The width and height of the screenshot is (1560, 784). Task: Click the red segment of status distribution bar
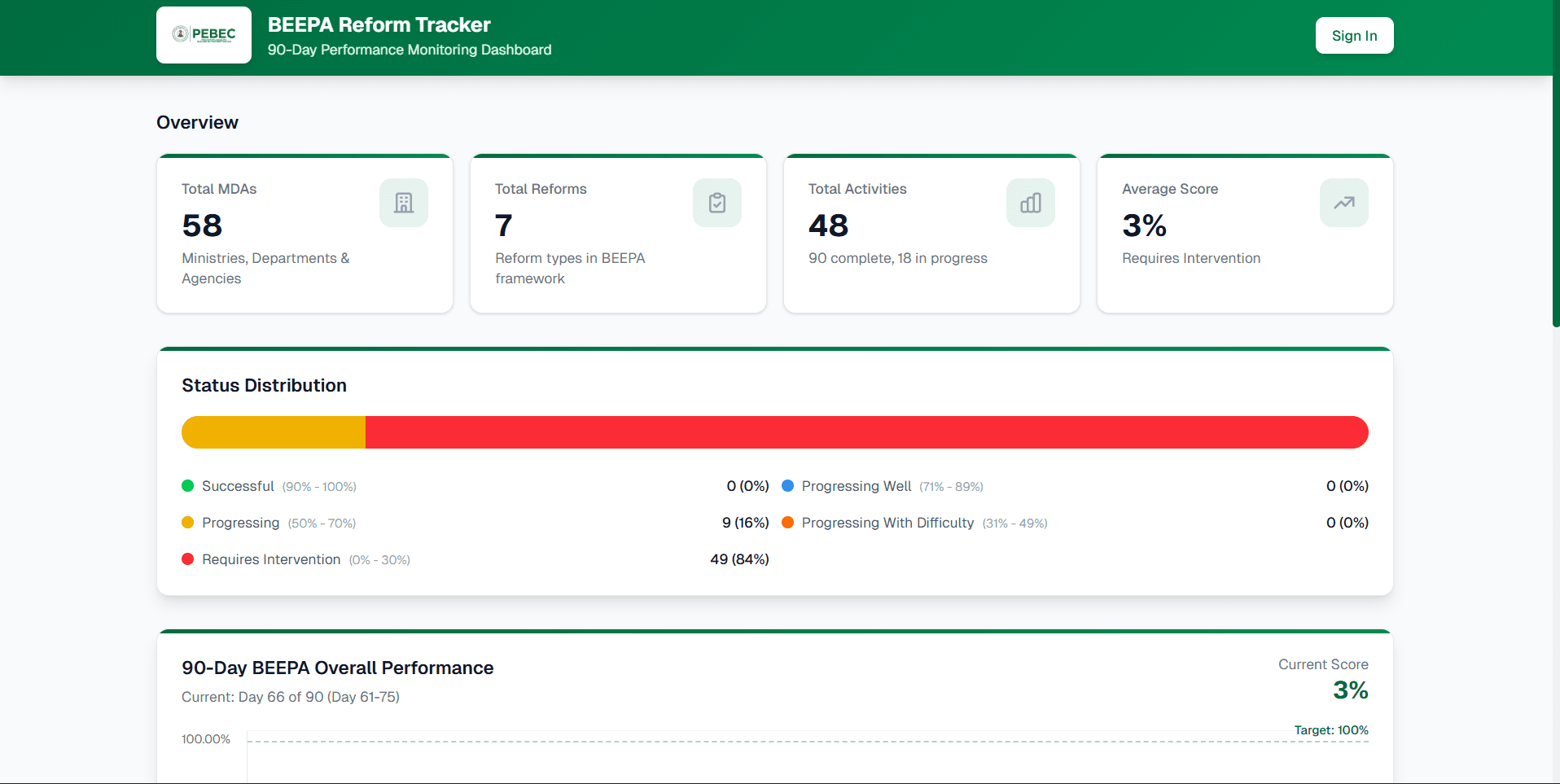[867, 432]
